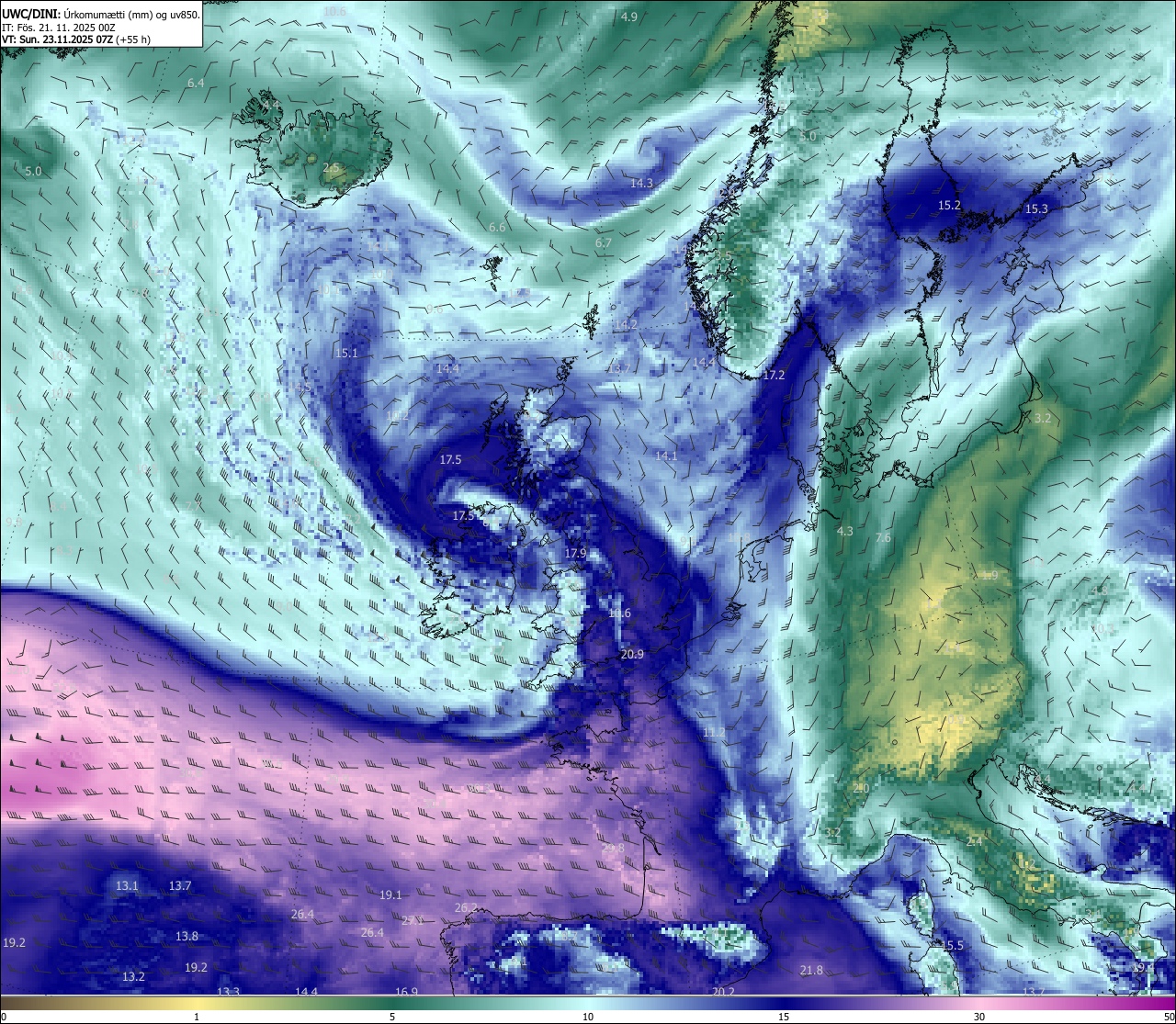
Task: Click the 19.1 value label
Action: point(390,895)
